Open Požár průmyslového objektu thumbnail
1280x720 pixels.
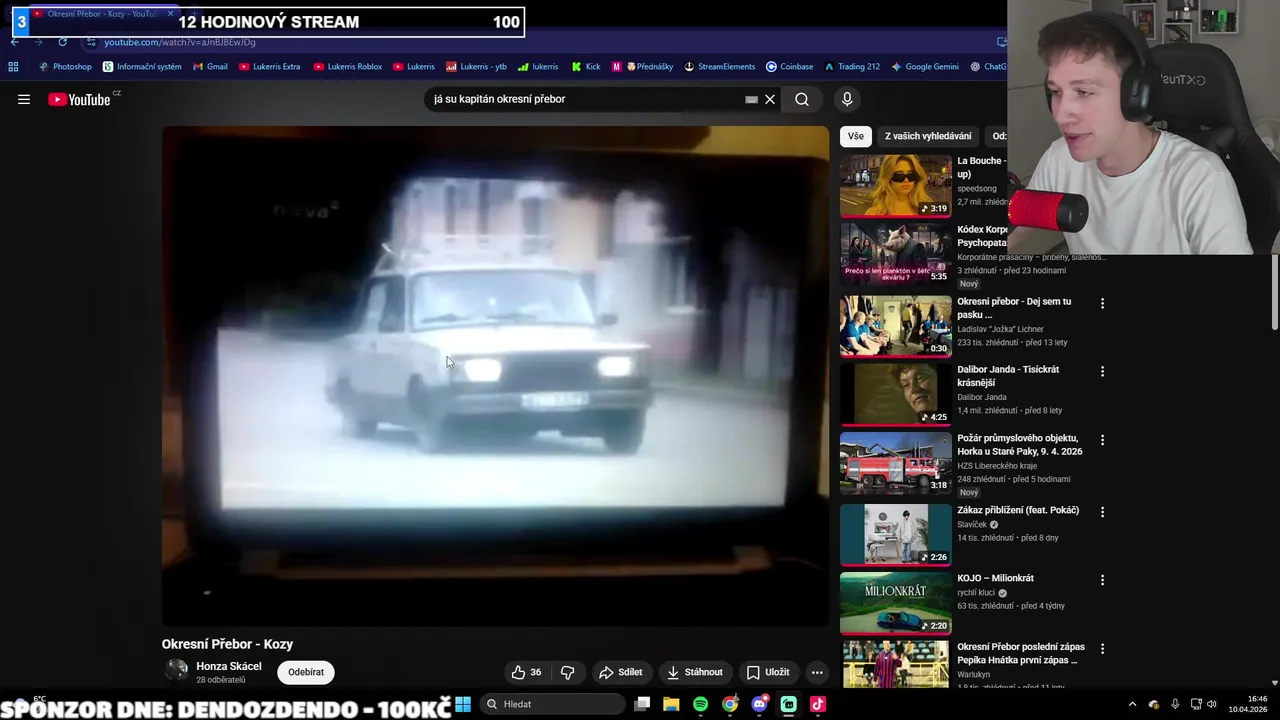click(x=896, y=463)
